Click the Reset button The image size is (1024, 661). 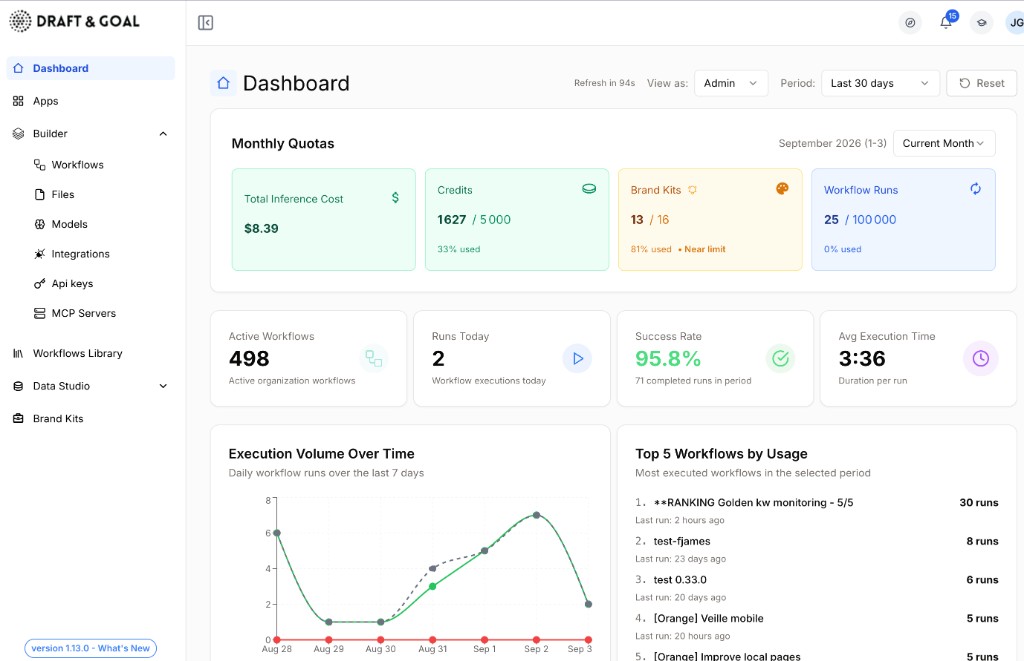981,83
